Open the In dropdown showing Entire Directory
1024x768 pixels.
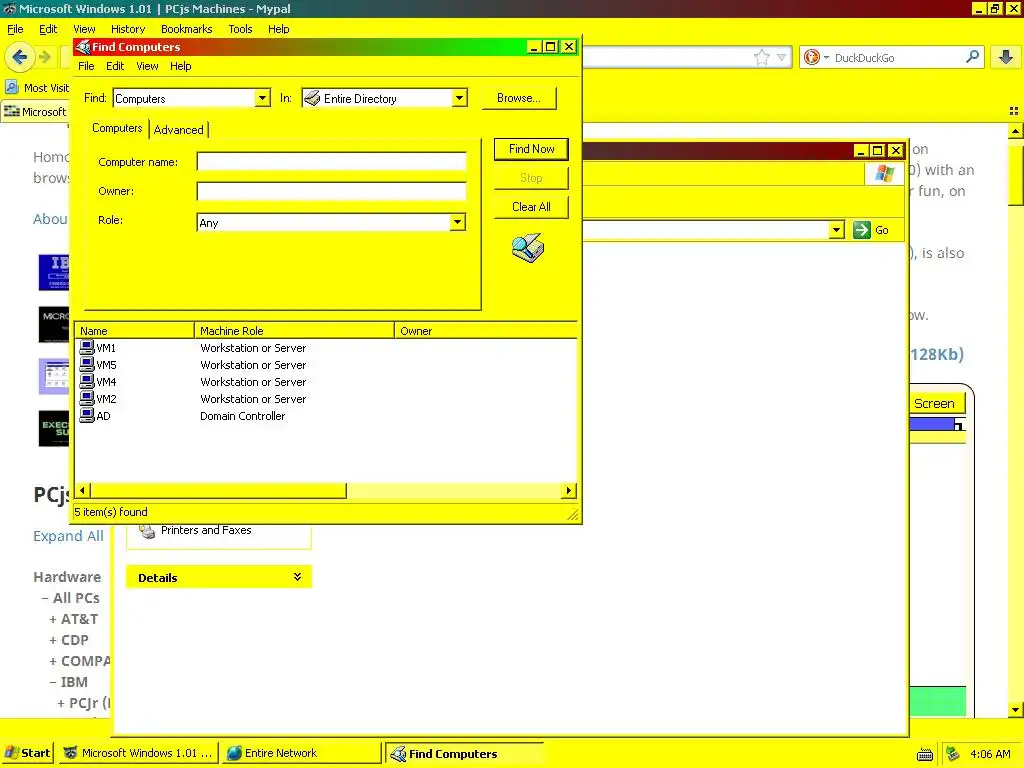[x=459, y=98]
